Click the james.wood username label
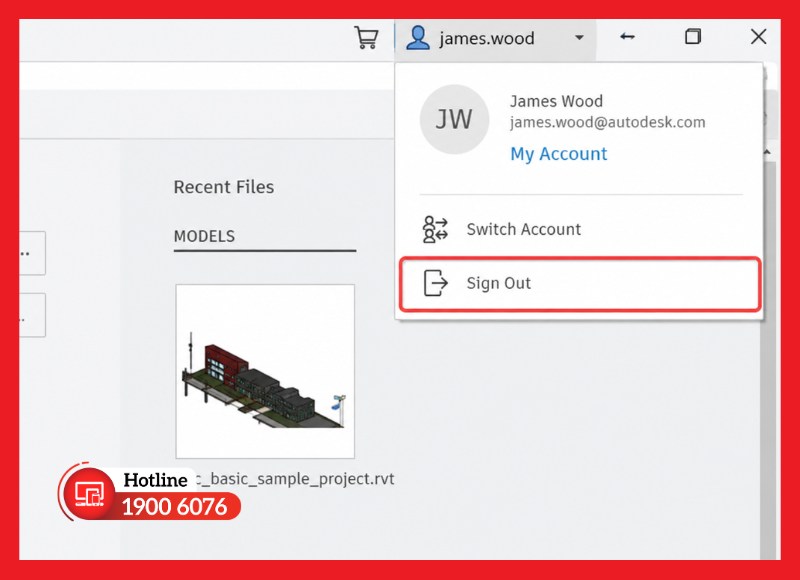Image resolution: width=800 pixels, height=580 pixels. tap(487, 38)
